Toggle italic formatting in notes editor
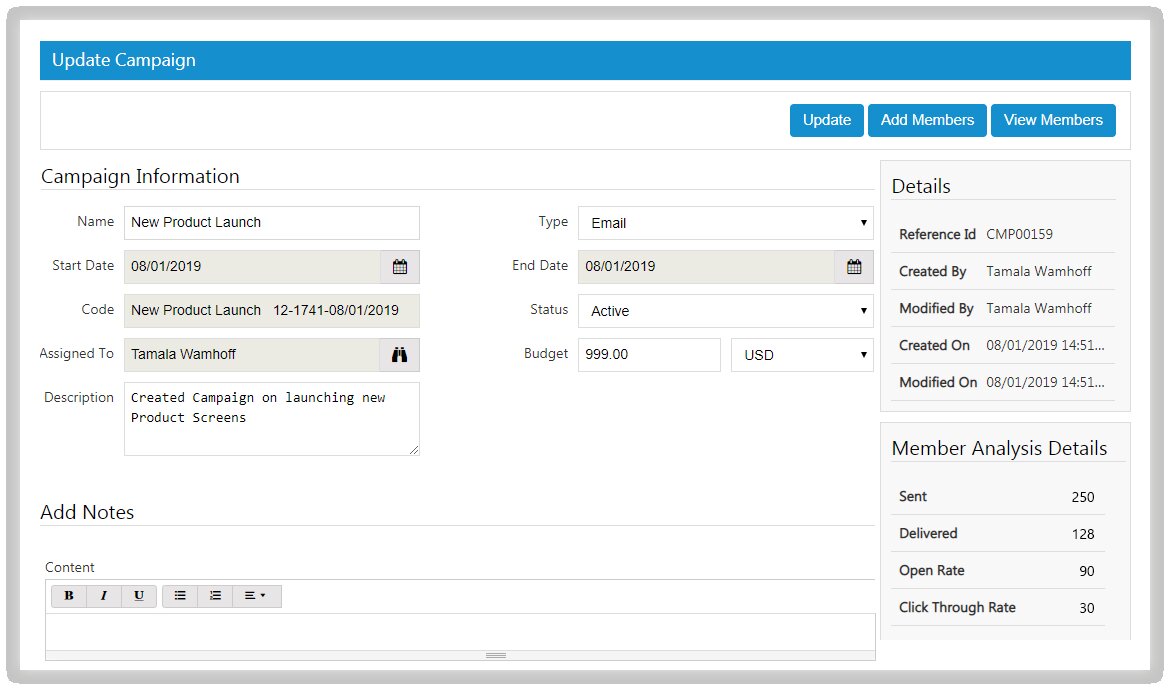The image size is (1170, 690). tap(103, 596)
